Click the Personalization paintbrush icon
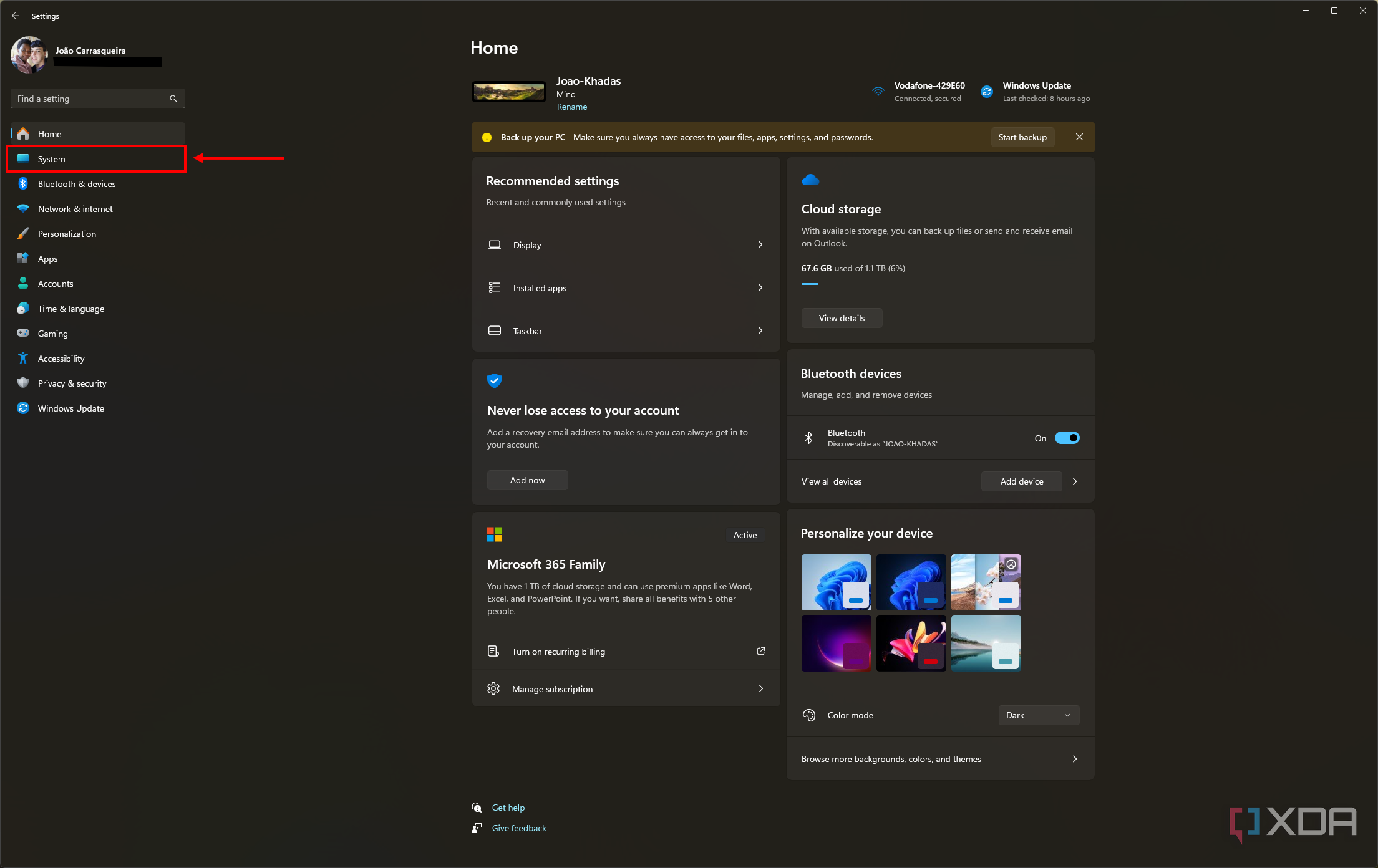 pos(23,234)
